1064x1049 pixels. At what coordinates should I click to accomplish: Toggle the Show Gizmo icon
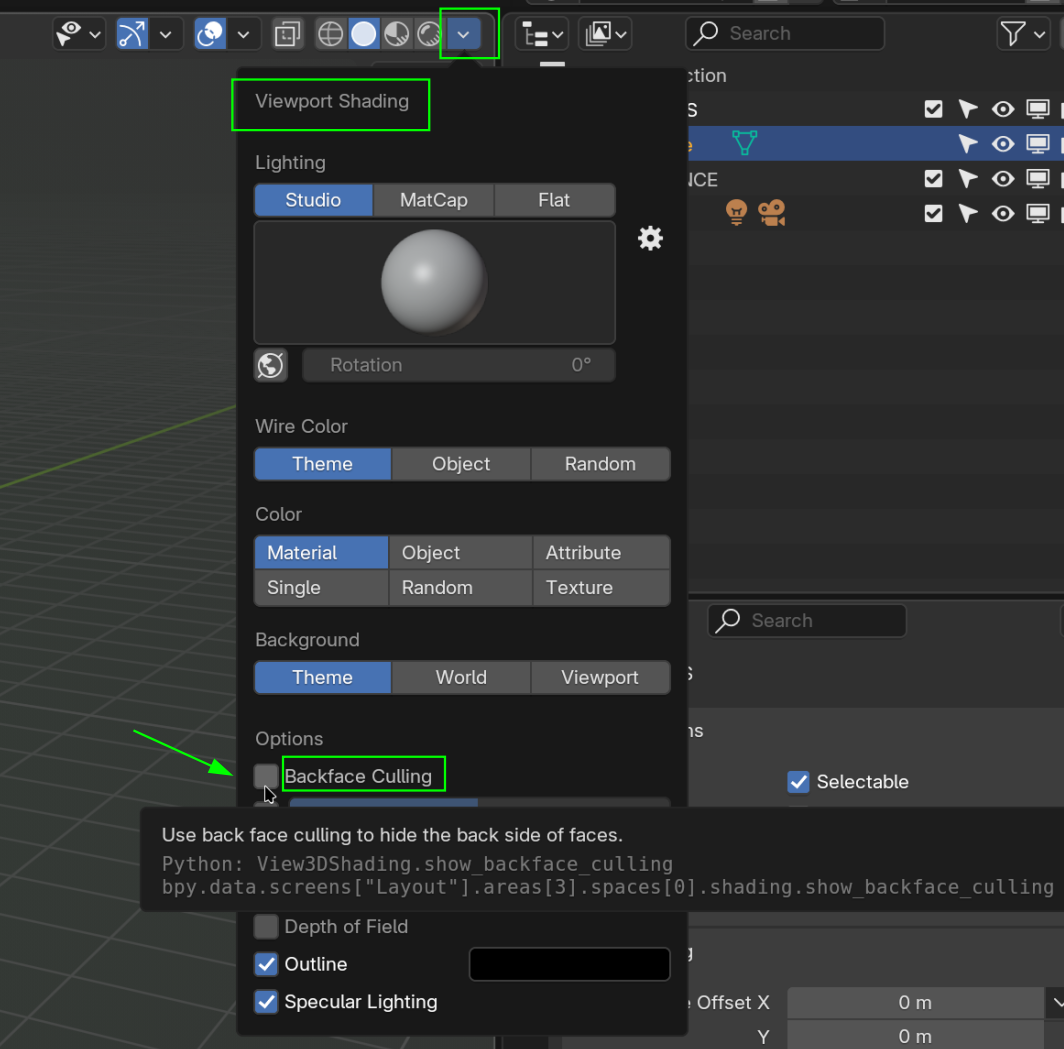(x=132, y=34)
